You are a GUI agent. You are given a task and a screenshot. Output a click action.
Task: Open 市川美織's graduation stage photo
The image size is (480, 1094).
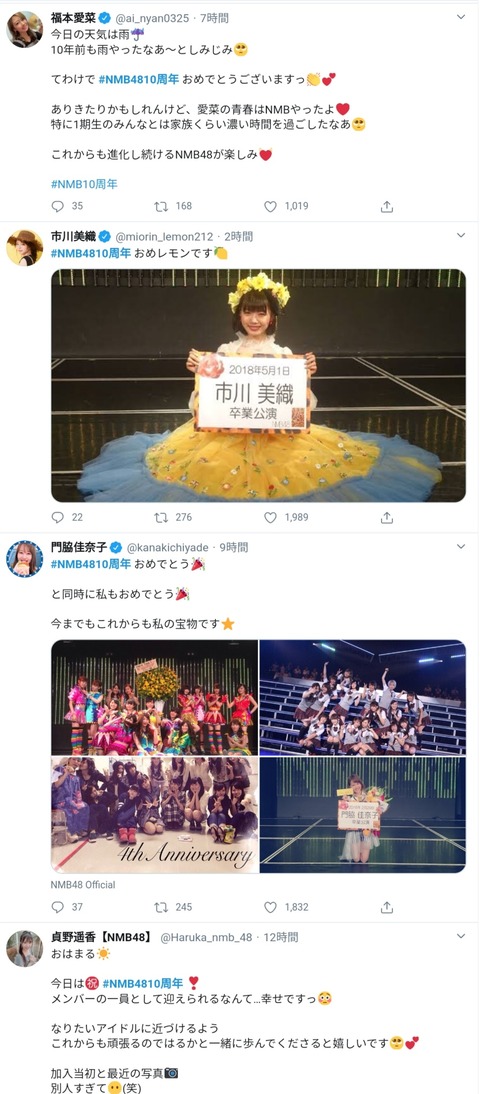tap(258, 385)
